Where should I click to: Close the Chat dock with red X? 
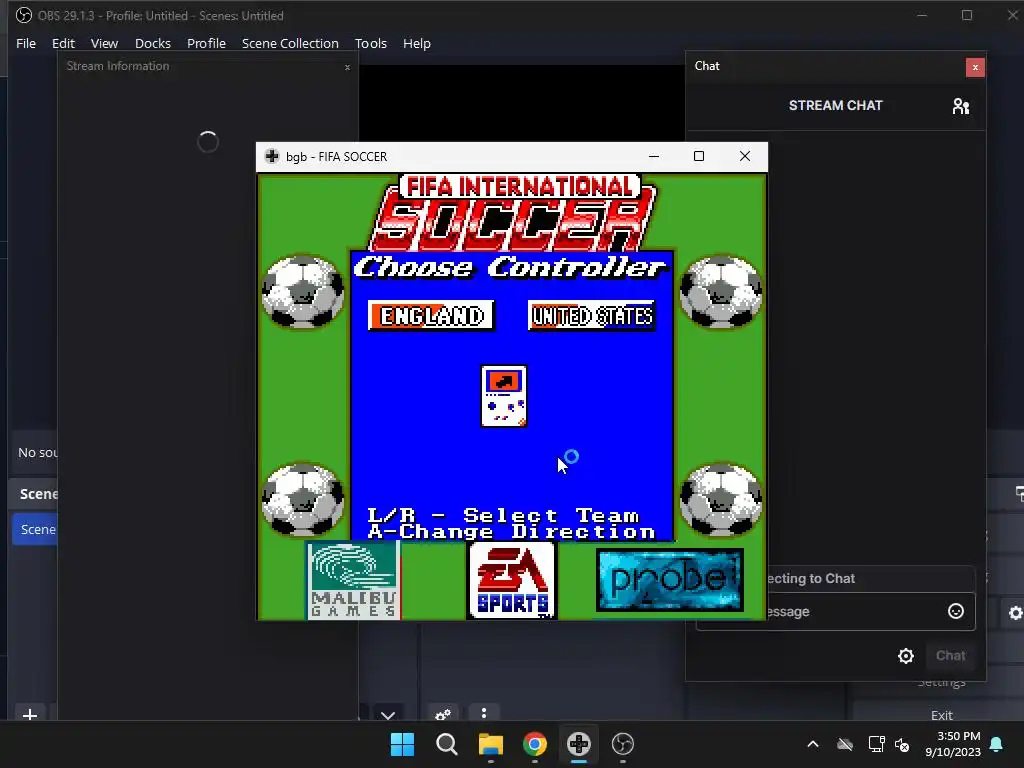point(975,67)
